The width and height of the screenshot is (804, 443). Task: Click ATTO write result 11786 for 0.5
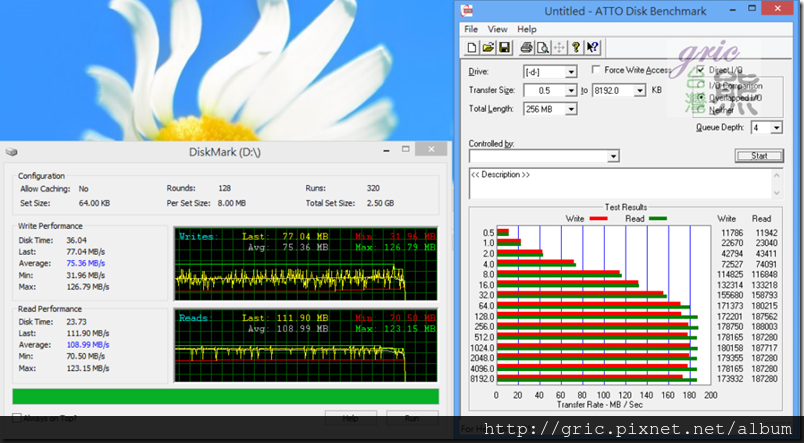pyautogui.click(x=731, y=233)
